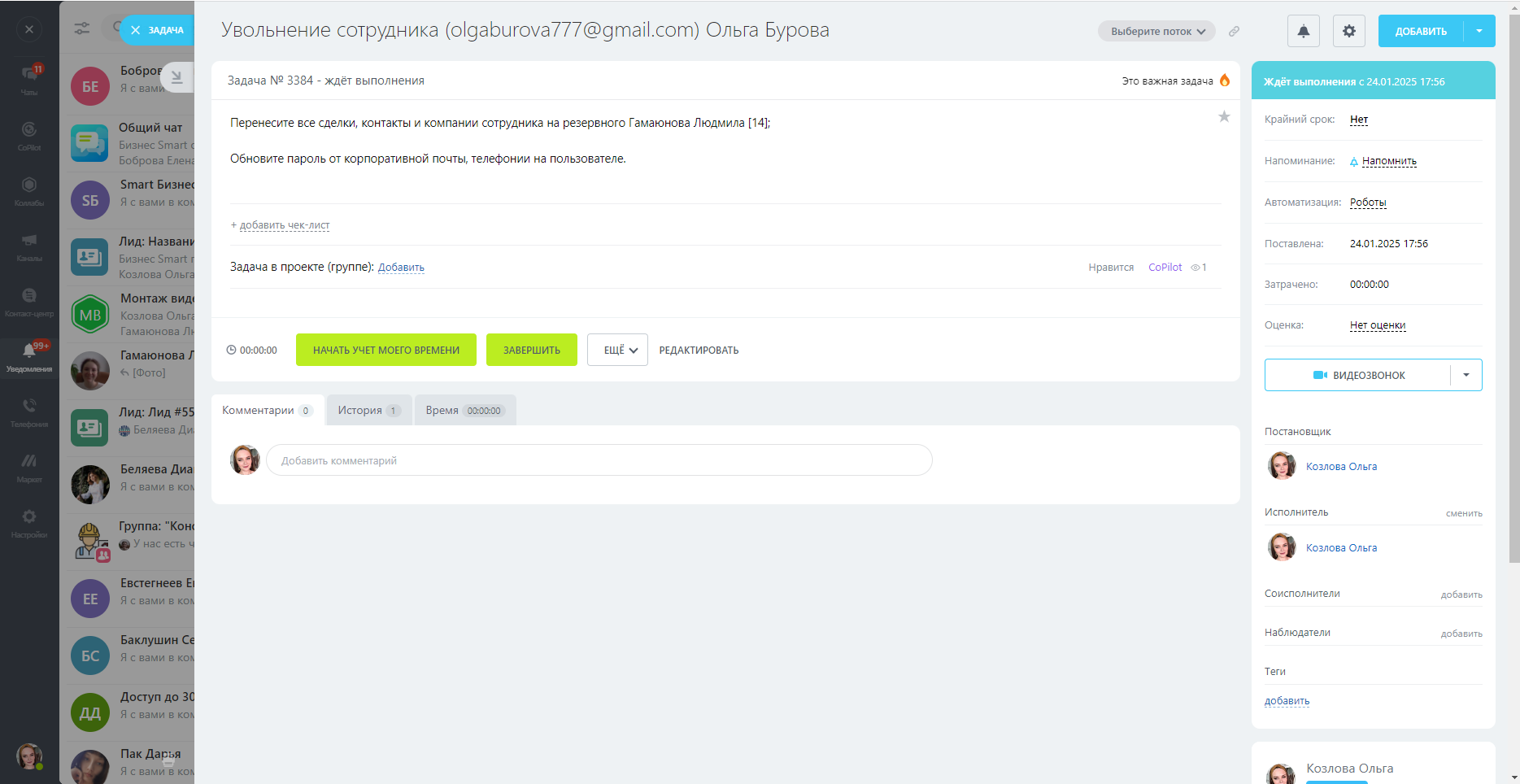
Task: Switch to the История tab
Action: coord(368,411)
